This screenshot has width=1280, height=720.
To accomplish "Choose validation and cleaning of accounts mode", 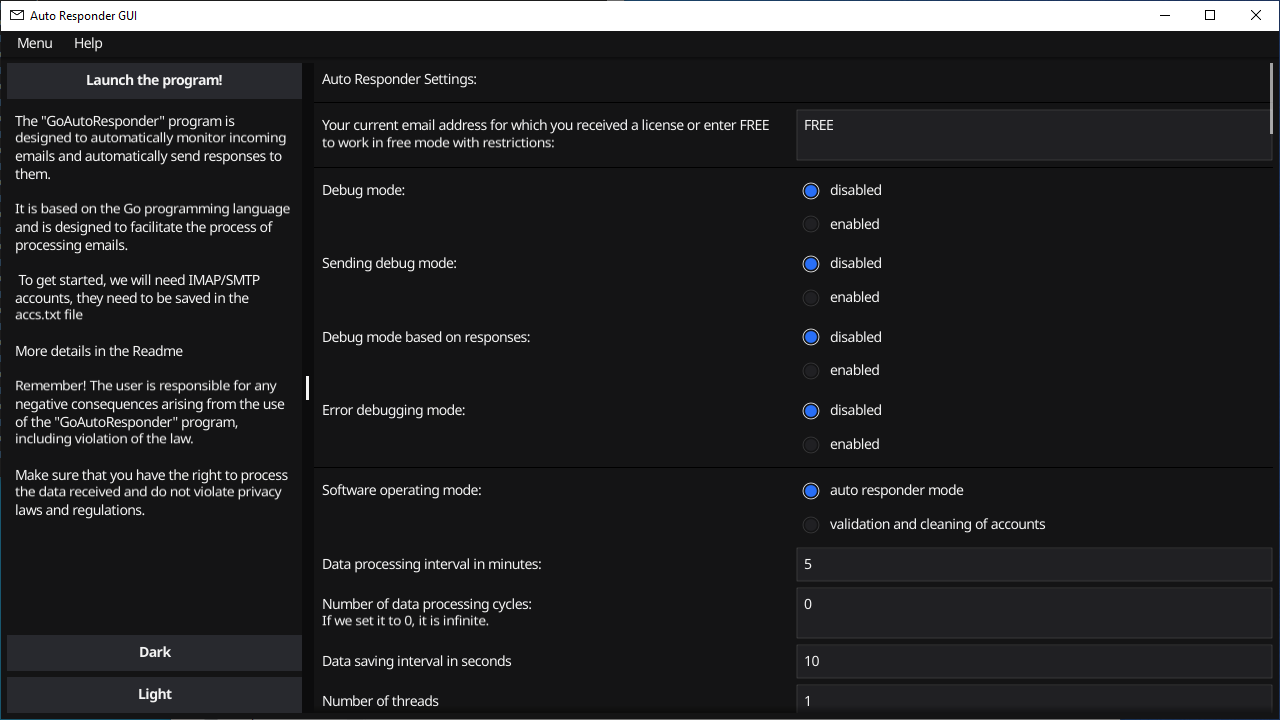I will (x=924, y=524).
